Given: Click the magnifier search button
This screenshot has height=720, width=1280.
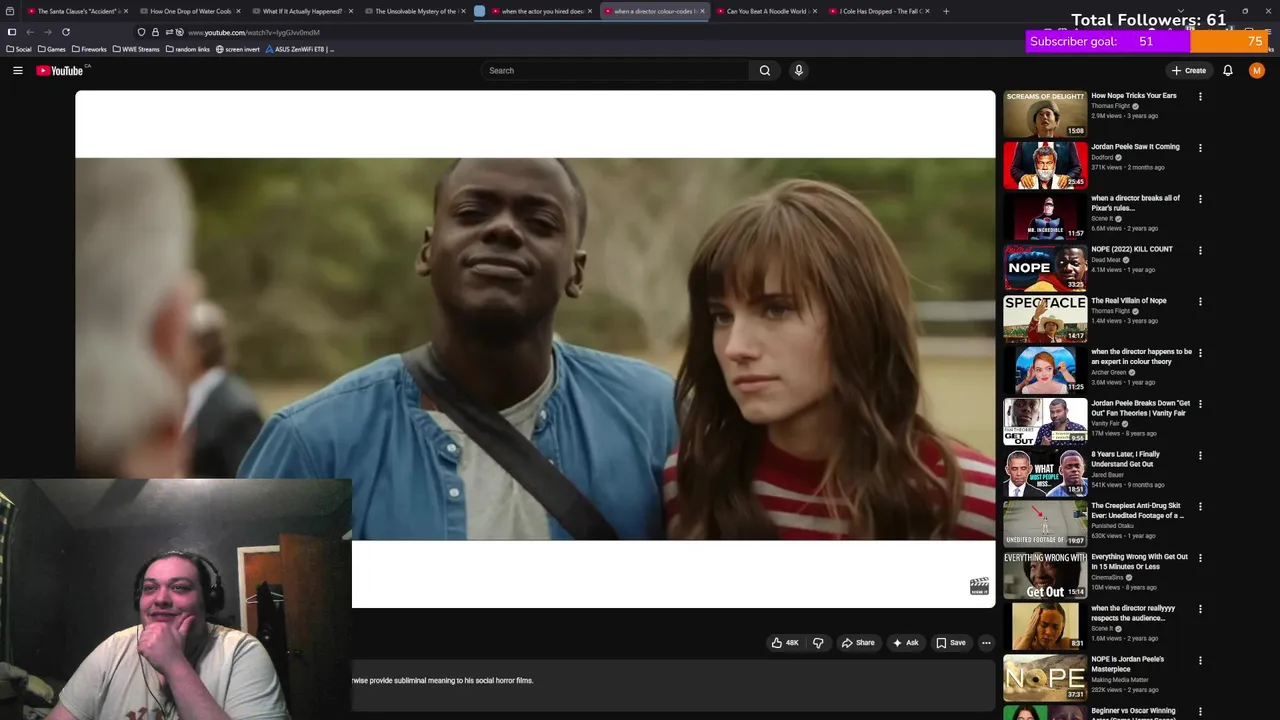Looking at the screenshot, I should (x=765, y=70).
